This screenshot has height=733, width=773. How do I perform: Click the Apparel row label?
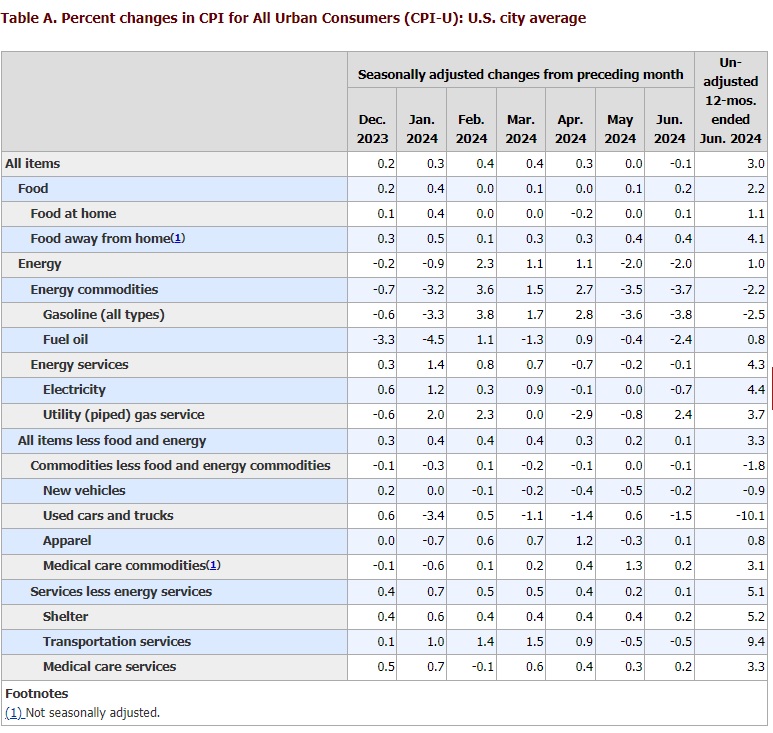pos(67,541)
